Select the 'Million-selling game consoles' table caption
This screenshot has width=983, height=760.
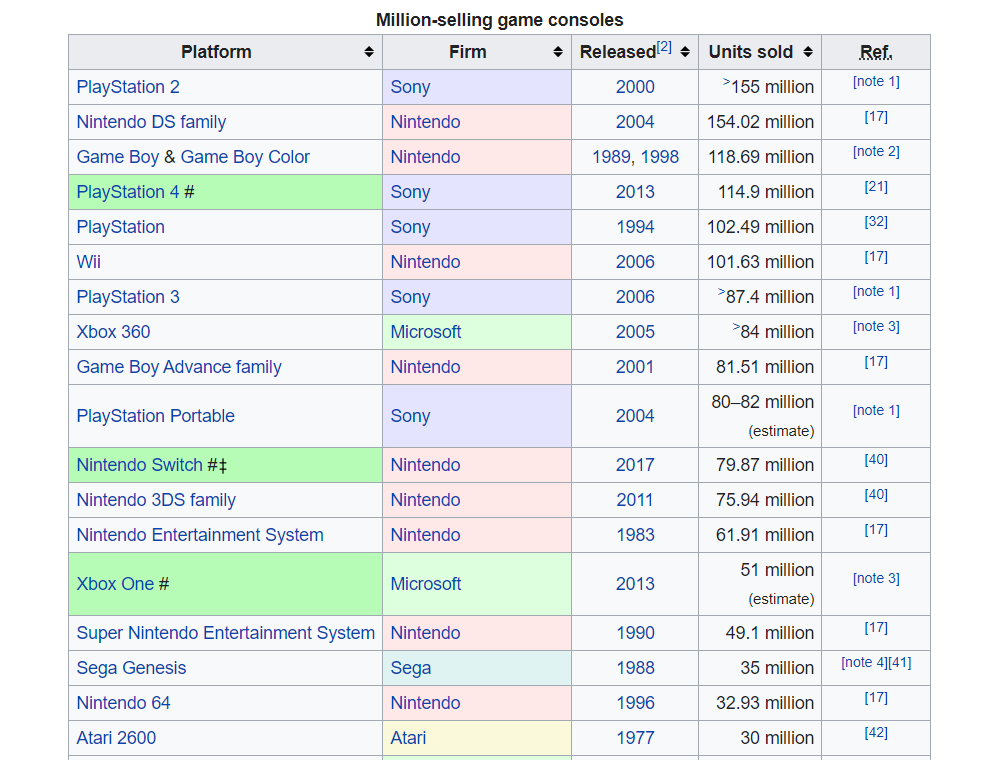click(500, 20)
